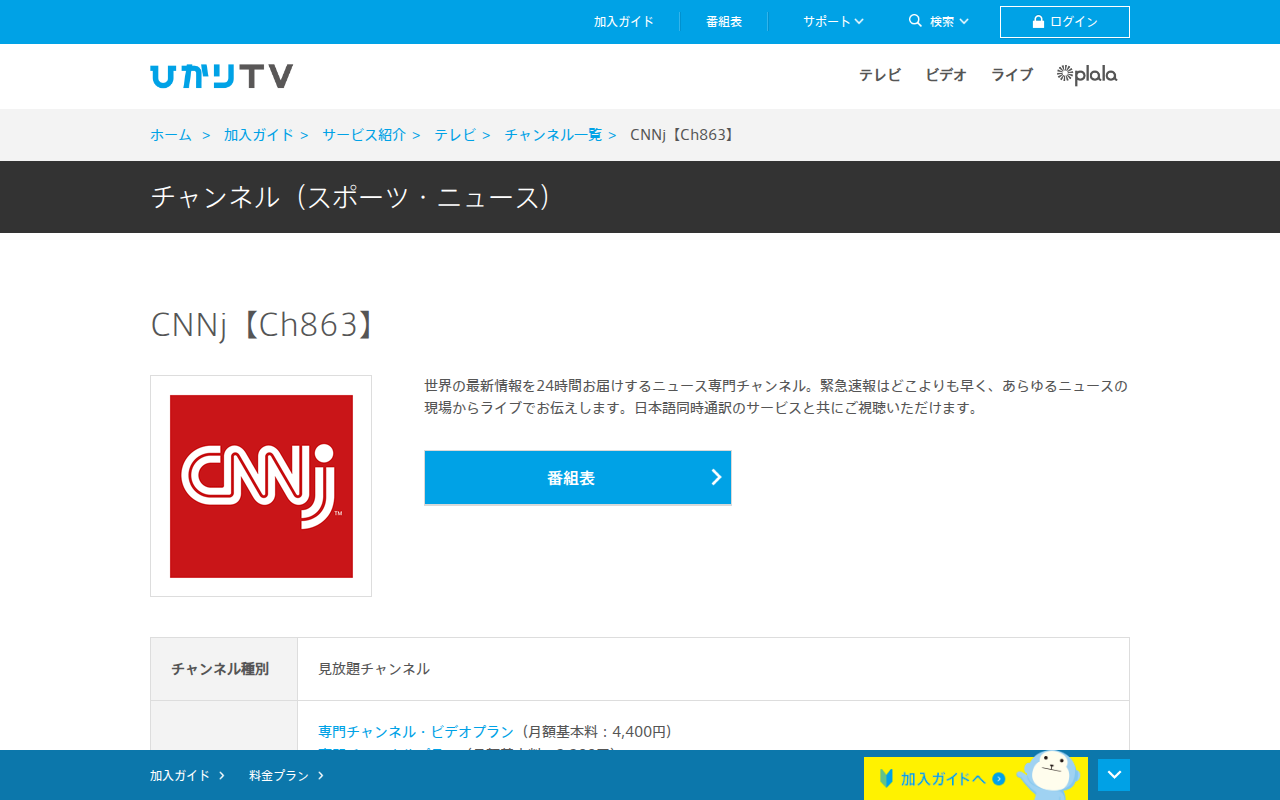Click the beginner leaf icon on the yellow banner
This screenshot has height=800, width=1280.
[x=886, y=778]
